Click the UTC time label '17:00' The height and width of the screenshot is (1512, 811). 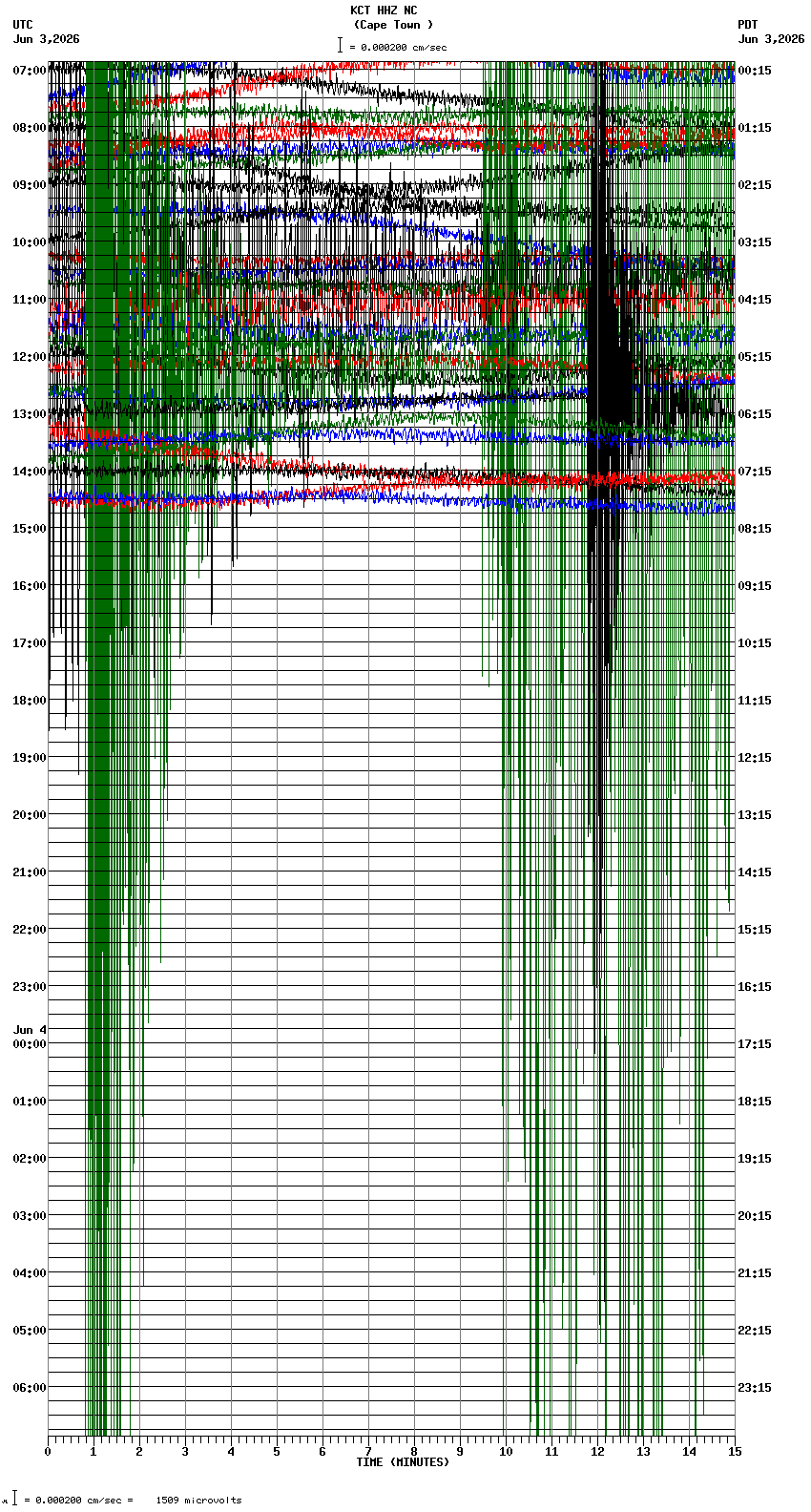(30, 643)
